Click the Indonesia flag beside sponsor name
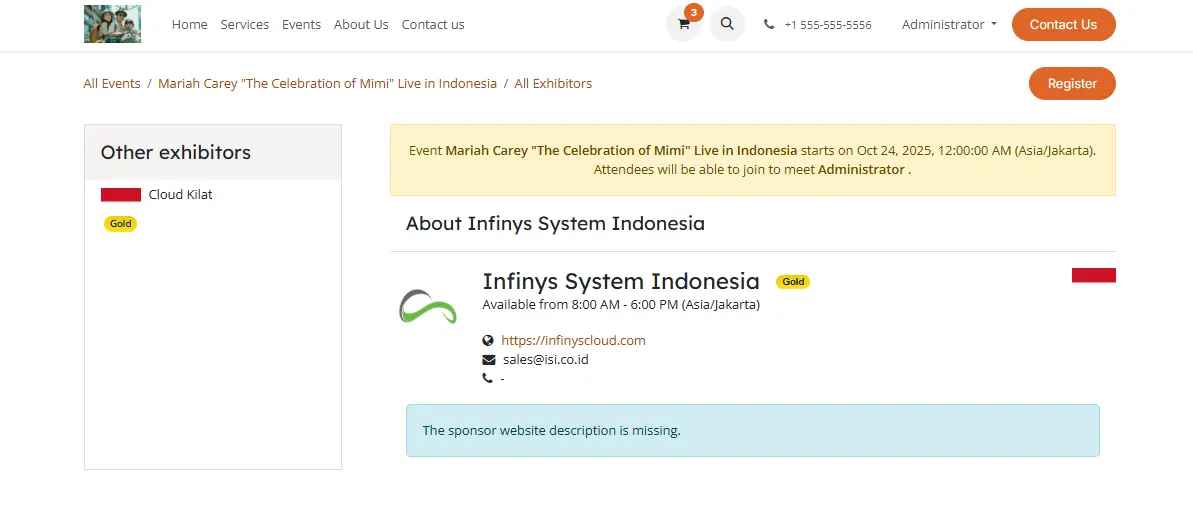Image resolution: width=1193 pixels, height=524 pixels. click(1093, 275)
